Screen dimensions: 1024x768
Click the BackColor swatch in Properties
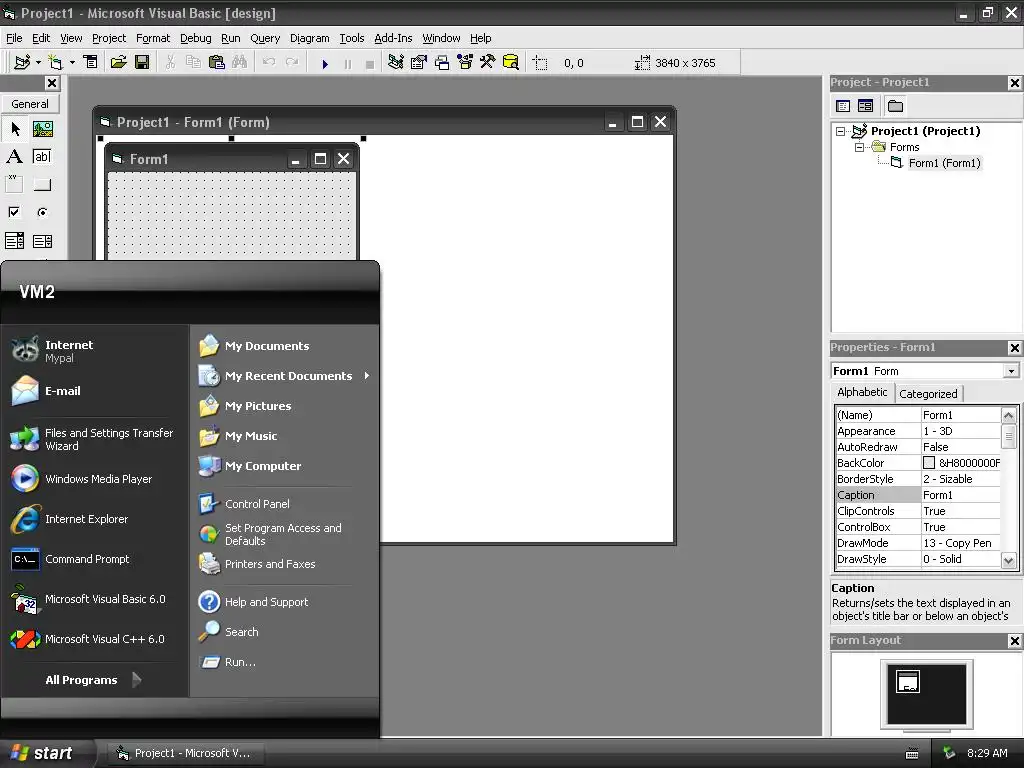coord(928,463)
